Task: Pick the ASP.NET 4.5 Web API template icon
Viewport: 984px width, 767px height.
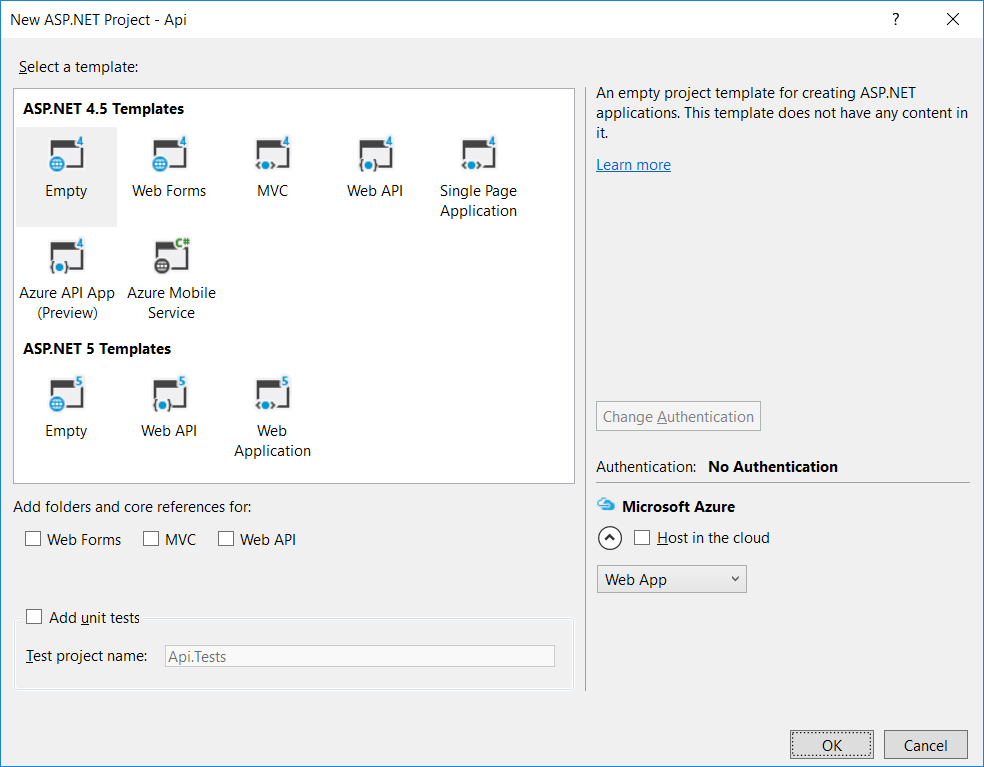Action: click(x=375, y=154)
